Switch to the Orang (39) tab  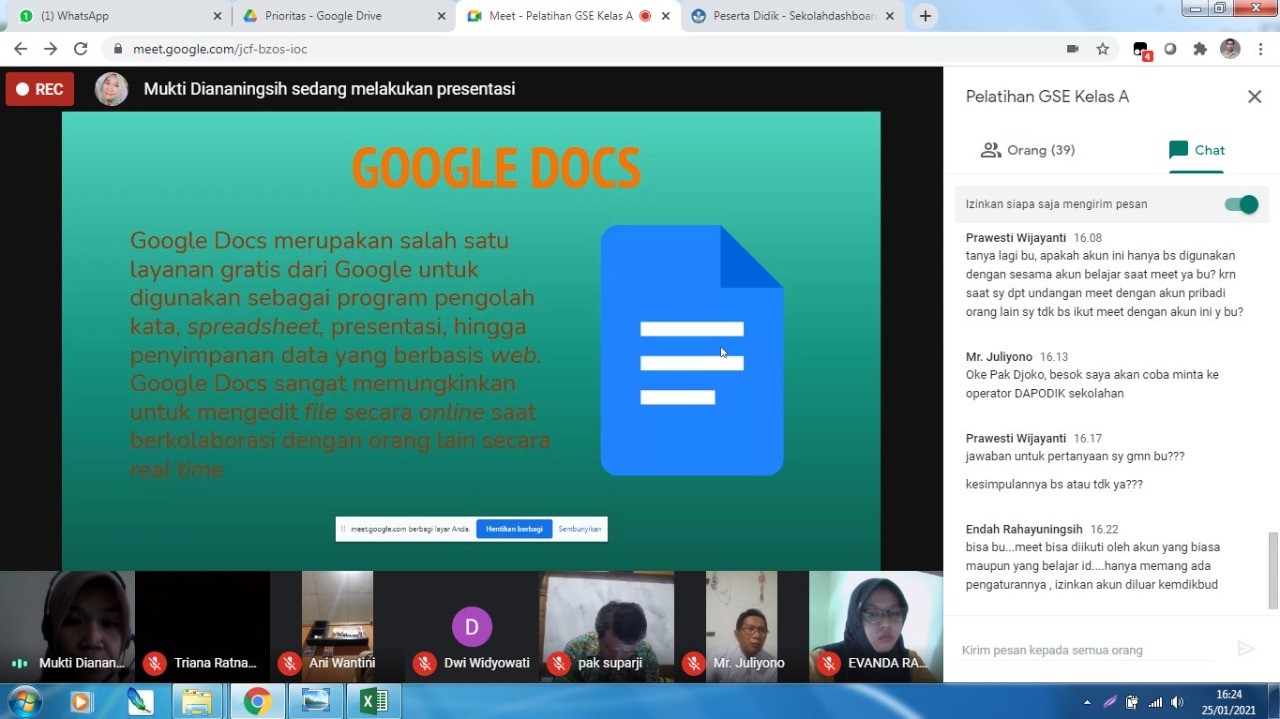1027,150
